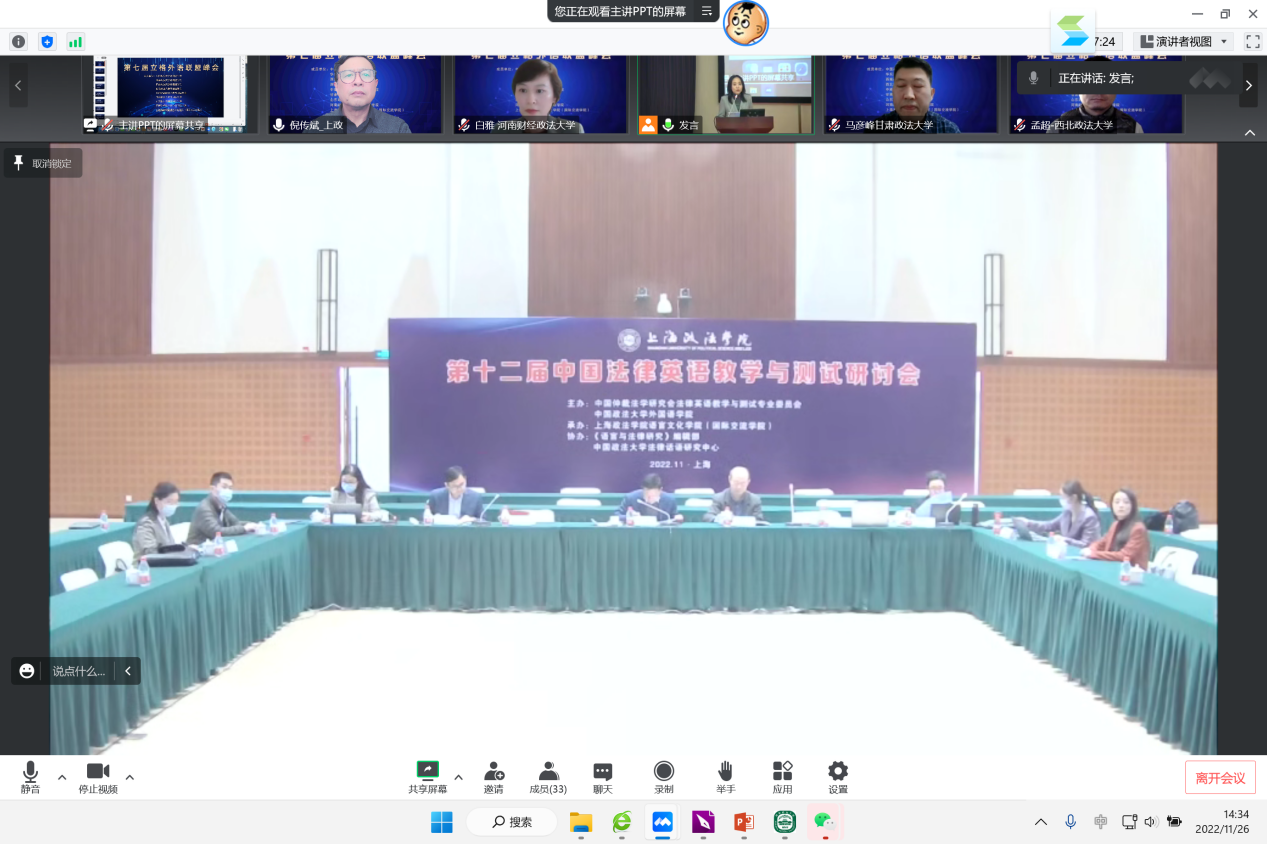The image size is (1267, 844).
Task: Expand audio options arrow next to 静音
Action: pos(62,777)
